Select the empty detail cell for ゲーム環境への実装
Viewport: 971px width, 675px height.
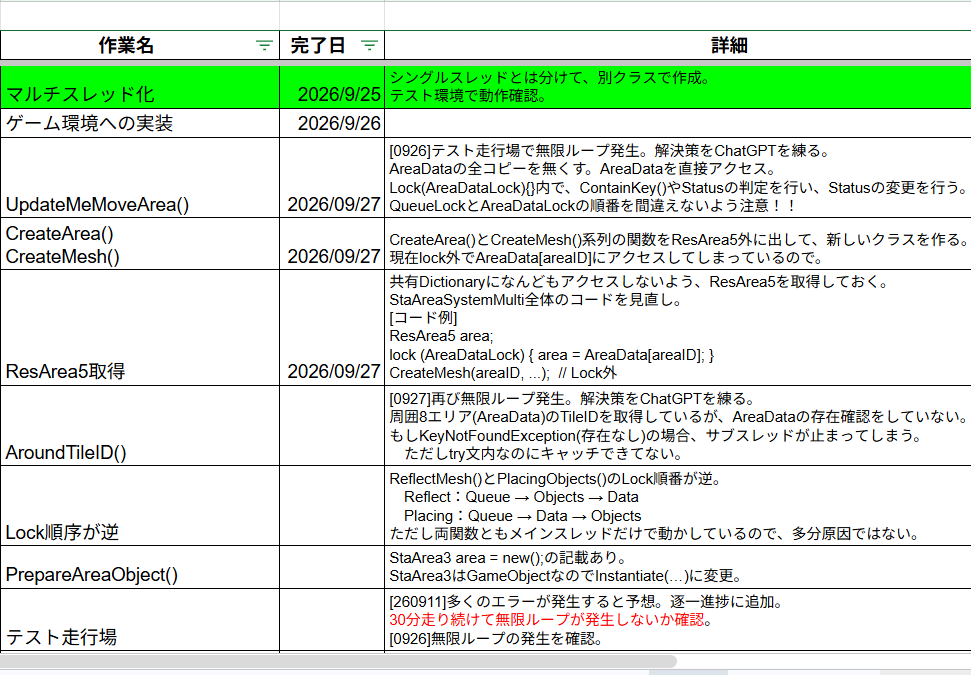click(678, 123)
